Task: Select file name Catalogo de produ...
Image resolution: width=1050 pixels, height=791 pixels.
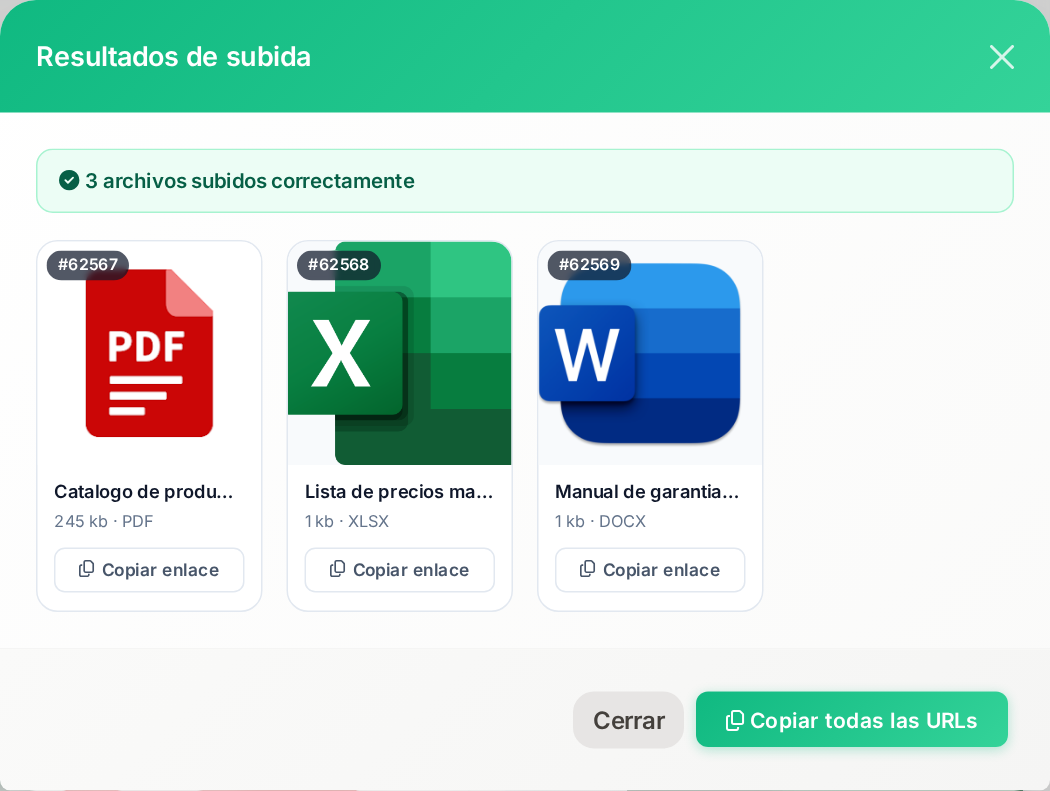Action: coord(143,492)
